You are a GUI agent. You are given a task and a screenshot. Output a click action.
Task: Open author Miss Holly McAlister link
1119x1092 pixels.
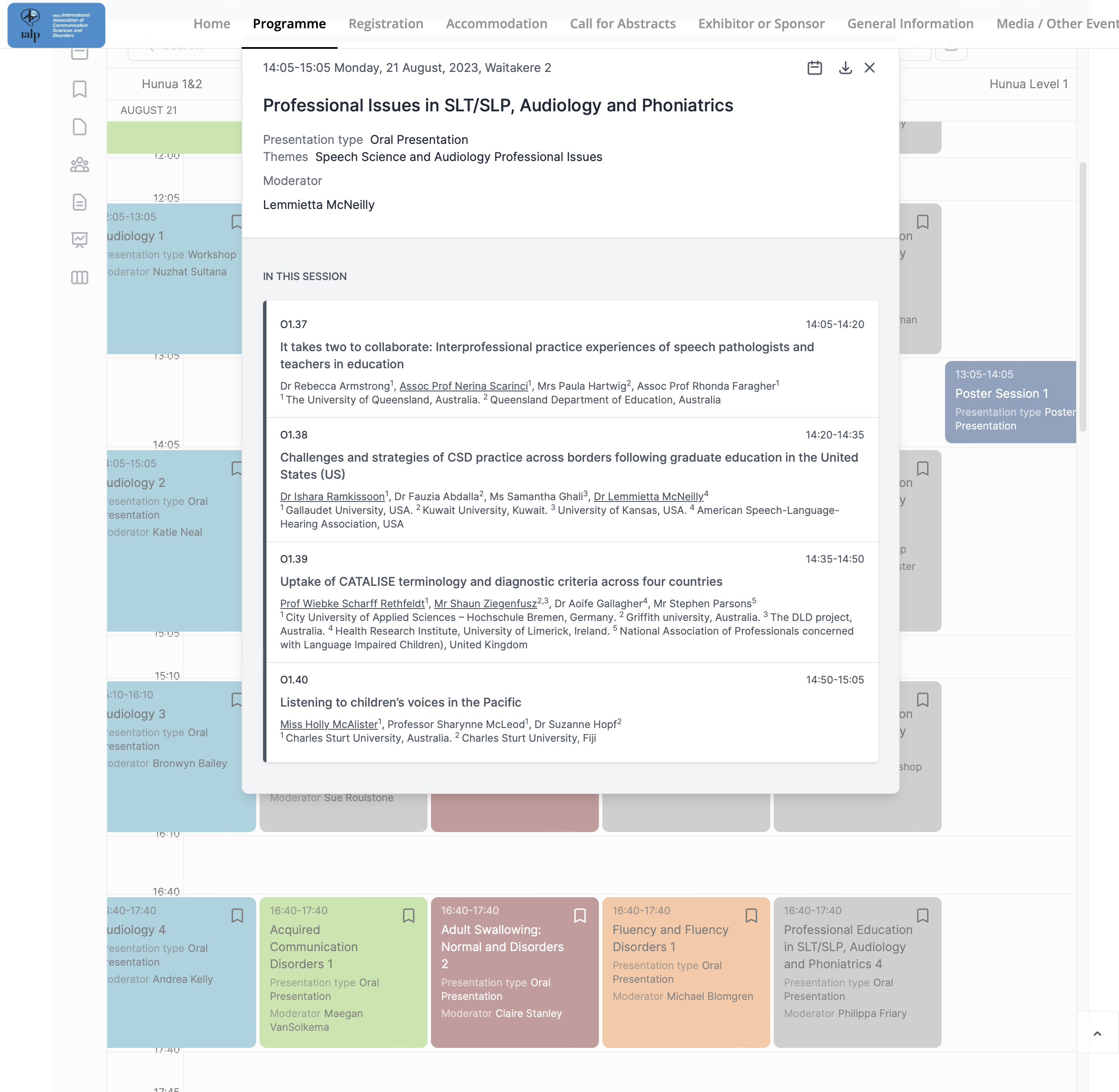coord(329,725)
